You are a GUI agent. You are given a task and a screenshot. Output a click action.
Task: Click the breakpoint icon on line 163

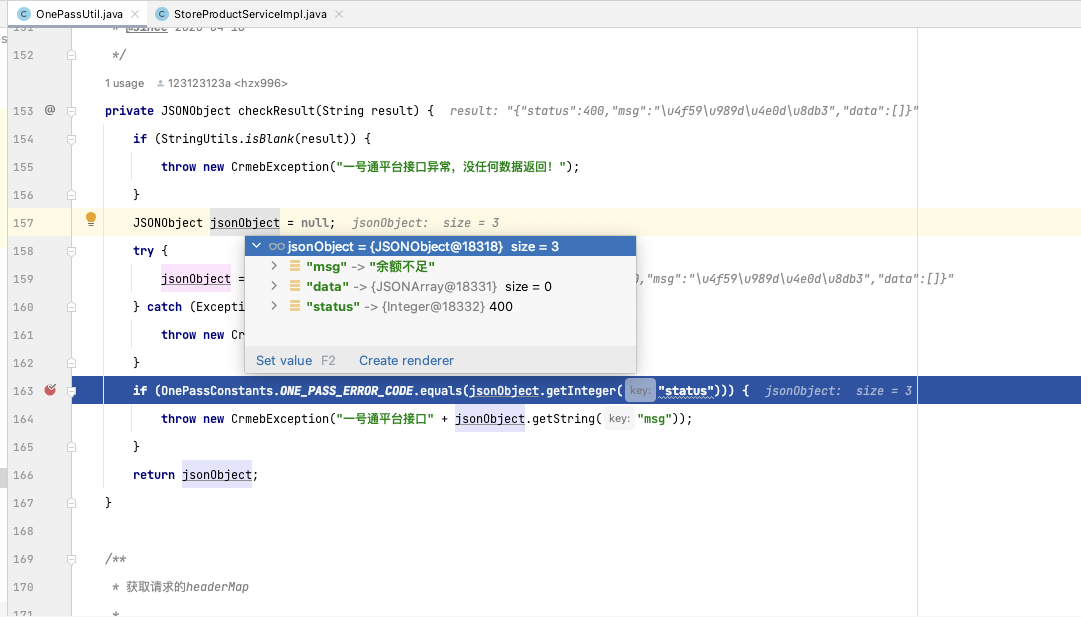tap(50, 390)
